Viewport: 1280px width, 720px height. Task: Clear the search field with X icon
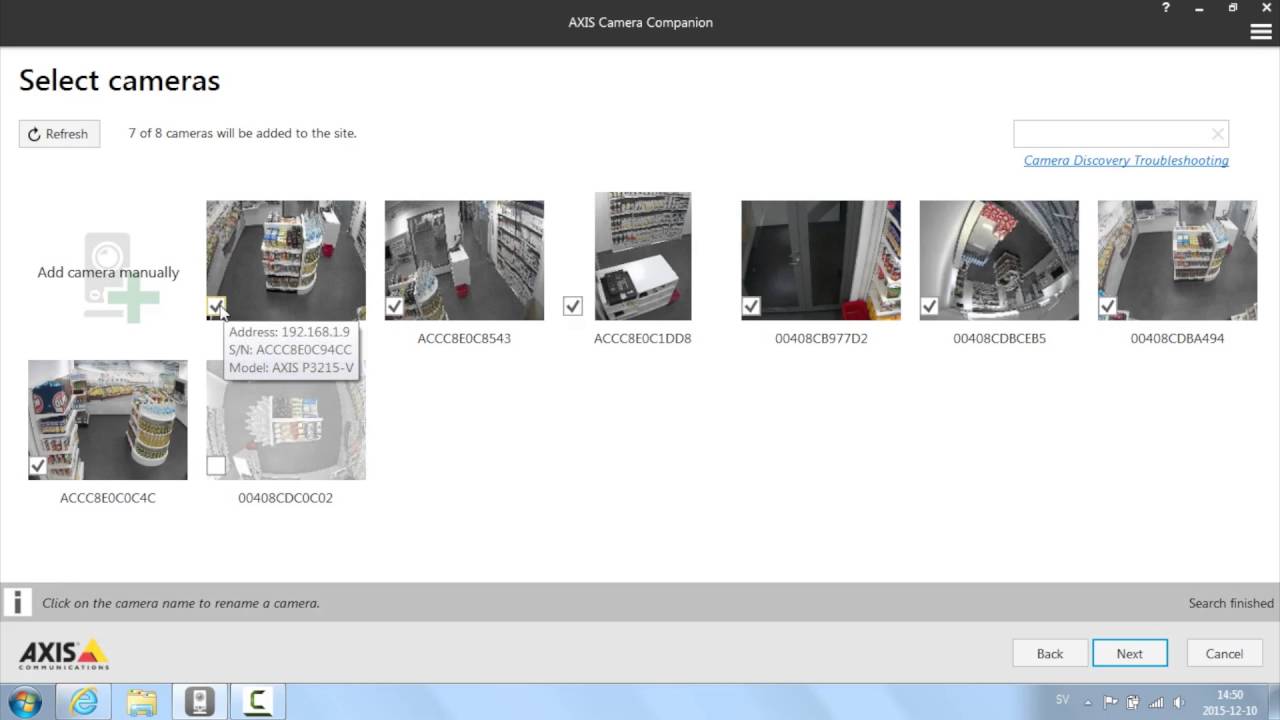tap(1217, 134)
